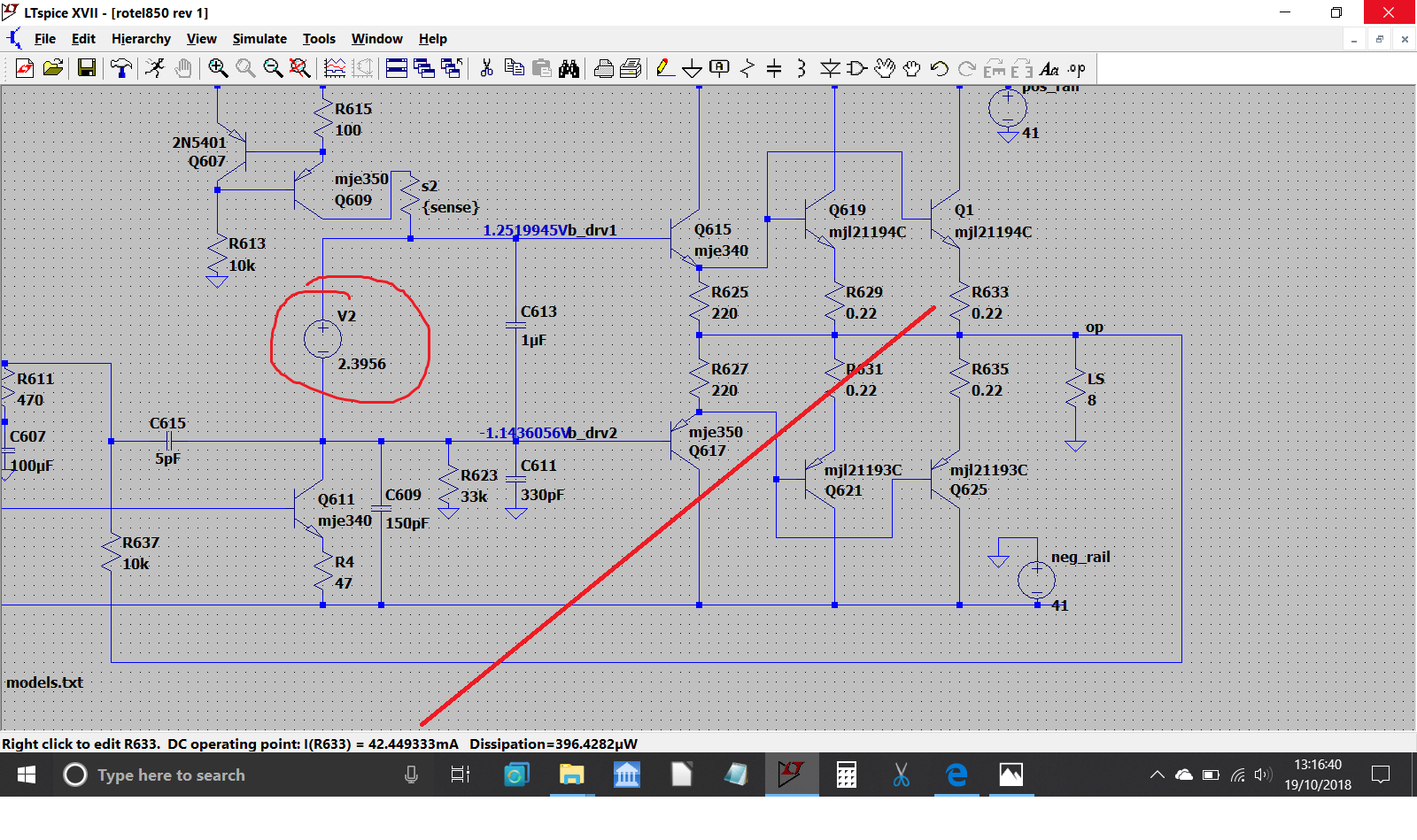Screen dimensions: 1417x840
Task: Open the Help menu
Action: point(433,39)
